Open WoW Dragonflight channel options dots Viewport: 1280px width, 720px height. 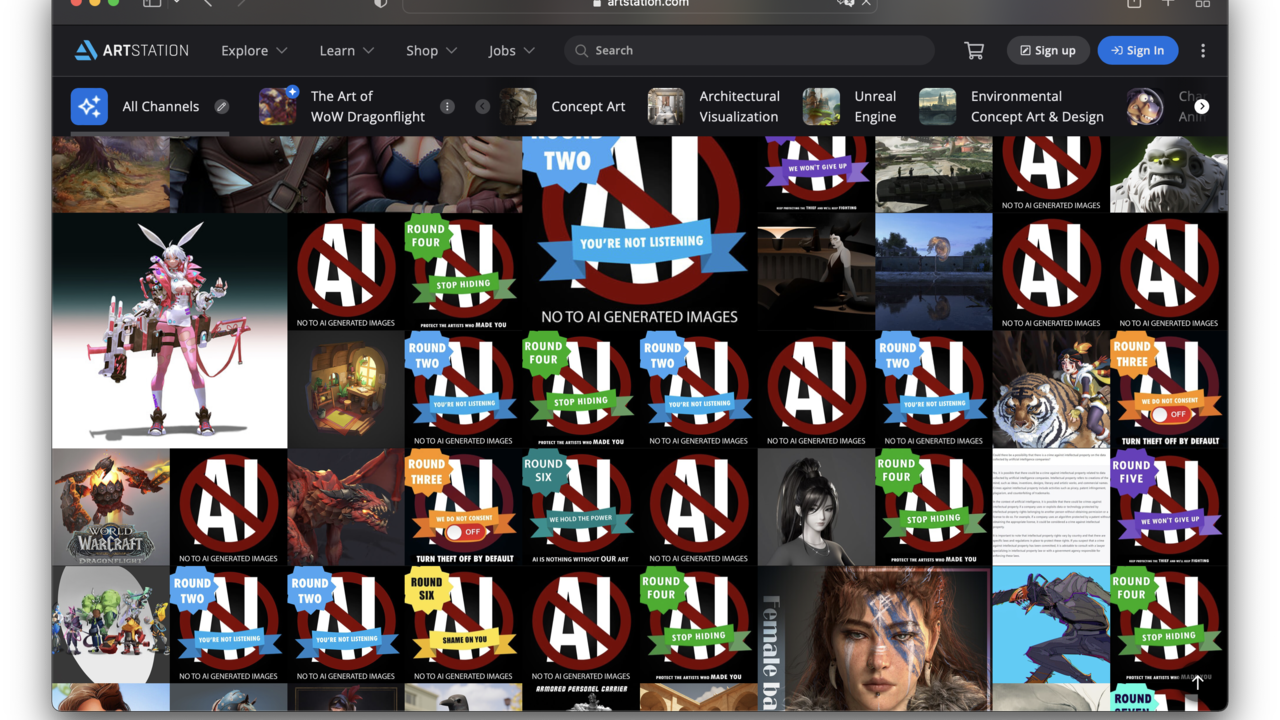pyautogui.click(x=447, y=107)
